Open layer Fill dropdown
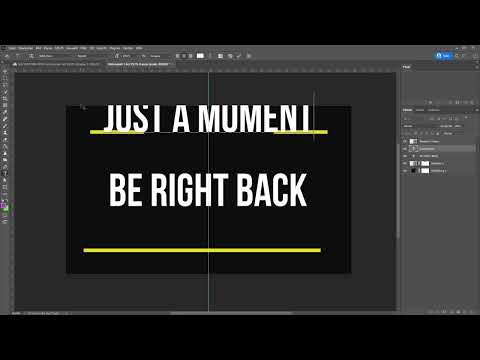Screen dimensions: 480x360 [449, 133]
